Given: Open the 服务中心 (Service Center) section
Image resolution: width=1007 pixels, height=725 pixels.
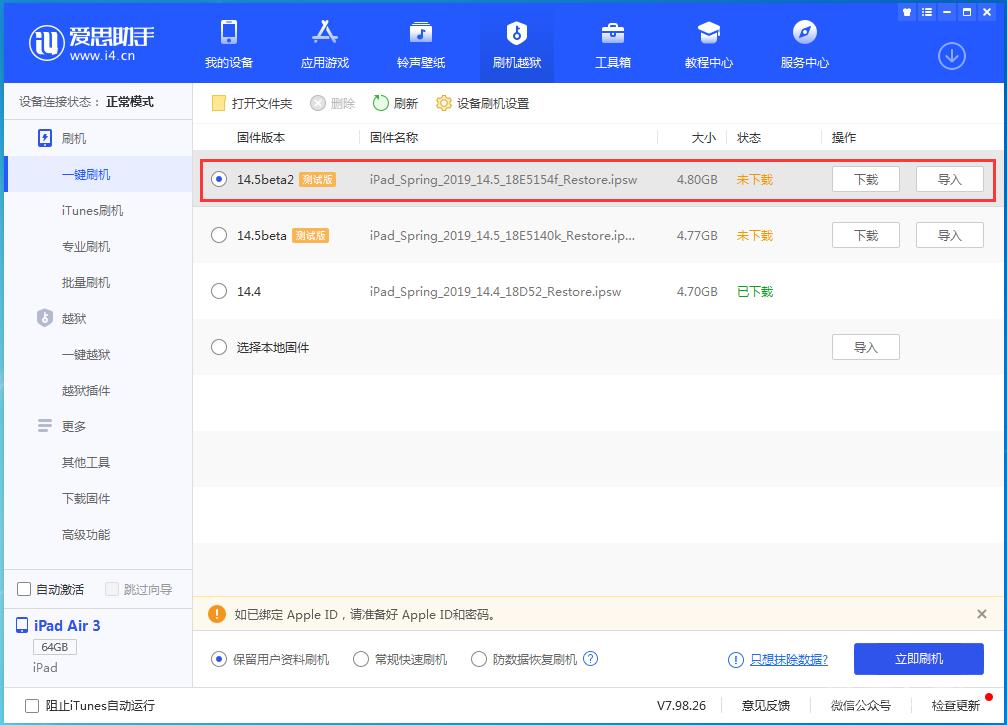Looking at the screenshot, I should [805, 43].
